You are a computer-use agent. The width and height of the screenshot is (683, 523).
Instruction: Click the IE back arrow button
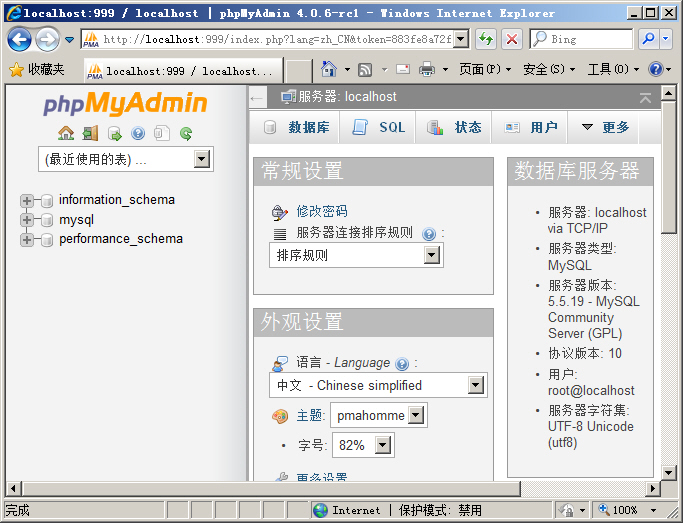pos(19,40)
